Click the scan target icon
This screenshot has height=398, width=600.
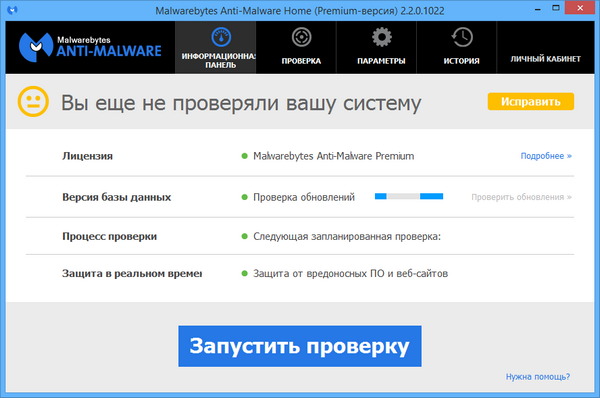[302, 37]
